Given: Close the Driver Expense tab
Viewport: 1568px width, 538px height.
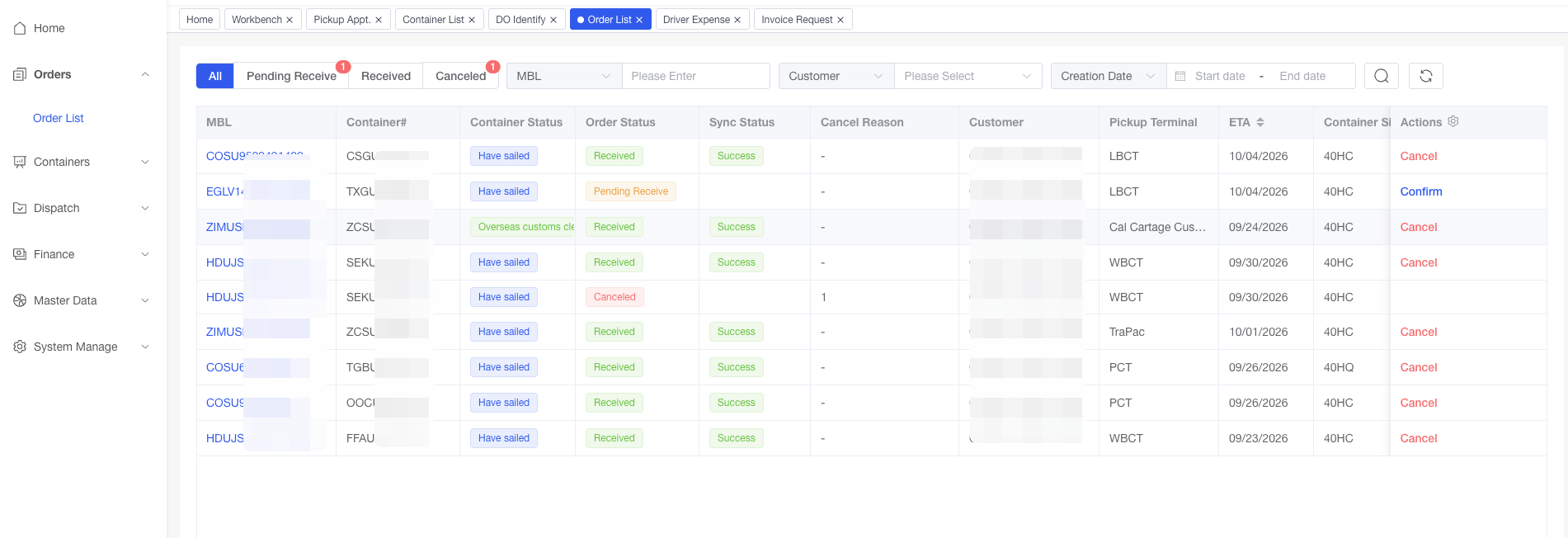Looking at the screenshot, I should point(737,20).
